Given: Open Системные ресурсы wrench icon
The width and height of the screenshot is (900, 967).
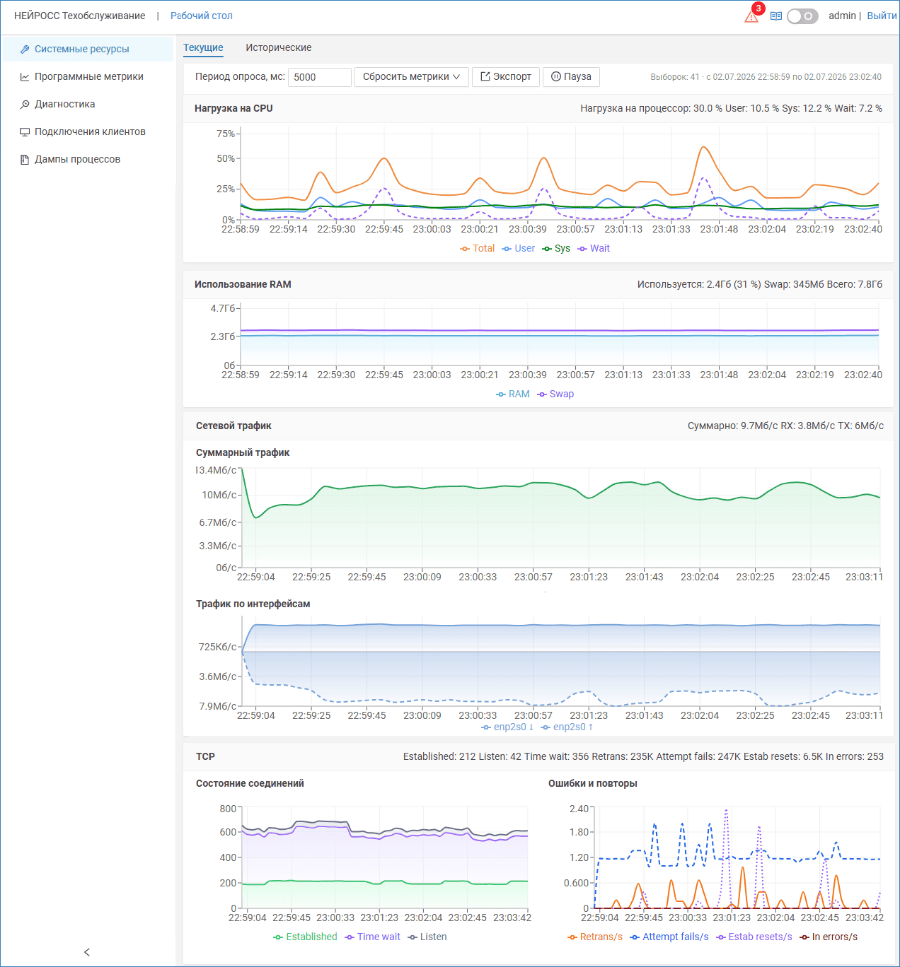Looking at the screenshot, I should [x=25, y=49].
